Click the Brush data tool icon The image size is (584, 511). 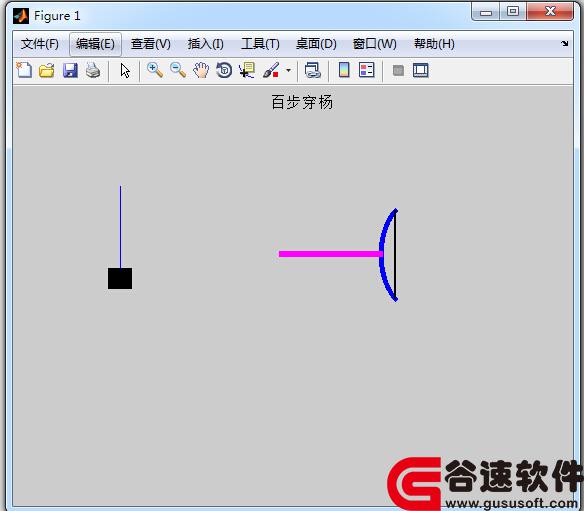click(x=271, y=70)
